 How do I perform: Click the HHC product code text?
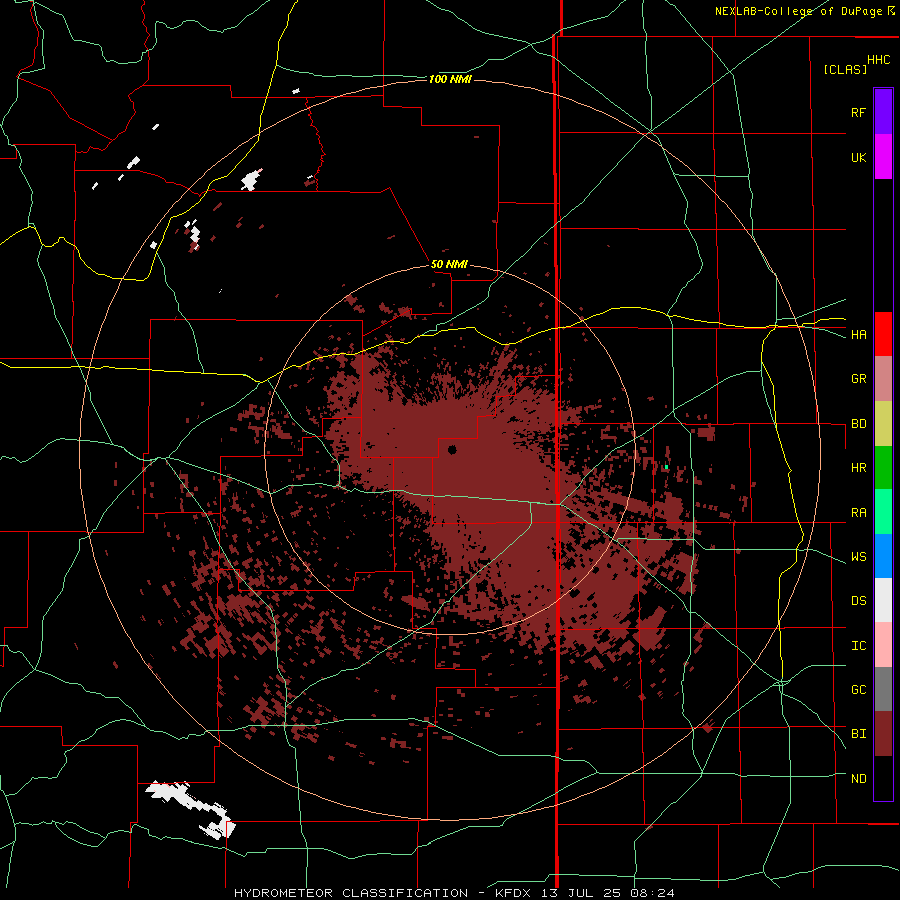point(879,60)
